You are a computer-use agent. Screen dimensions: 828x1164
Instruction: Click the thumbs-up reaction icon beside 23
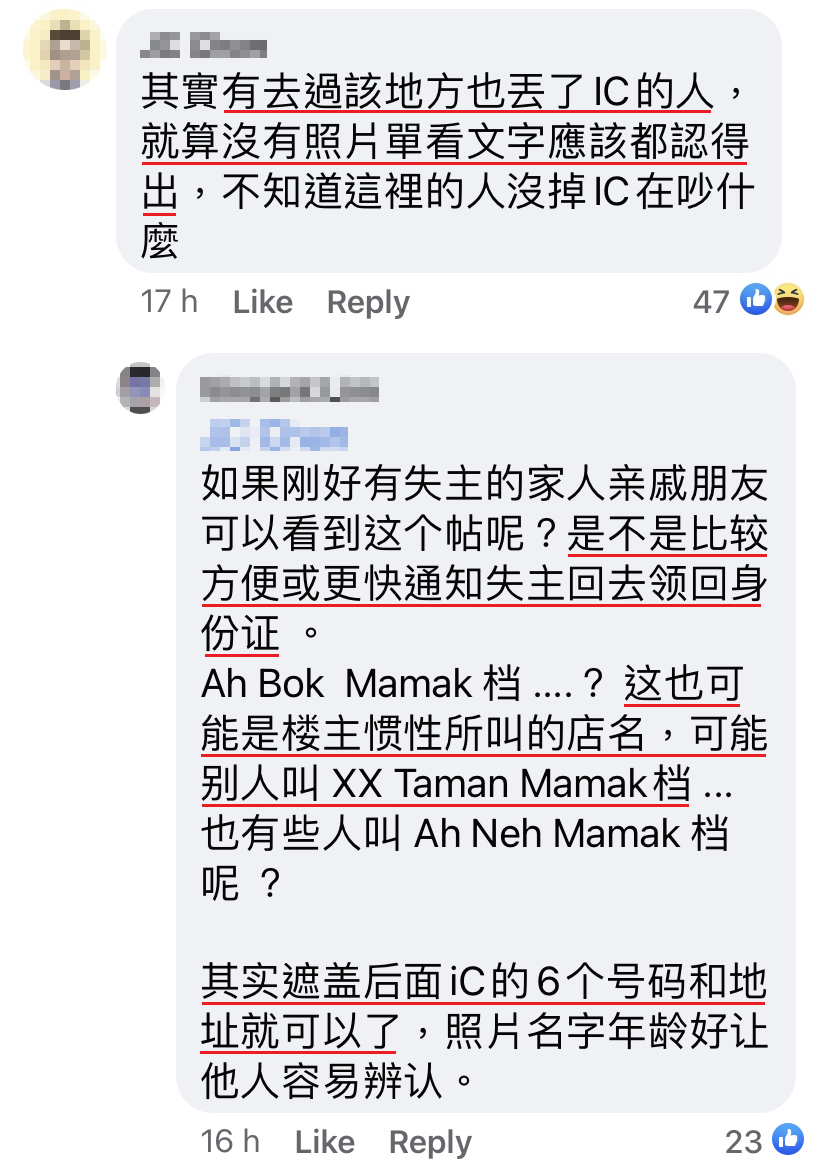(787, 1140)
